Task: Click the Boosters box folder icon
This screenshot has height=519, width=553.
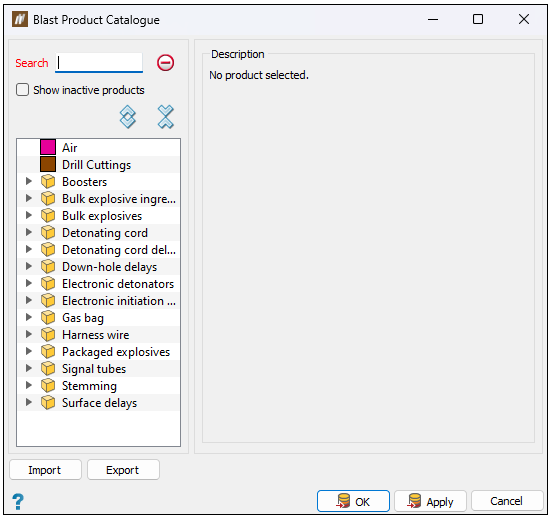Action: tap(48, 182)
